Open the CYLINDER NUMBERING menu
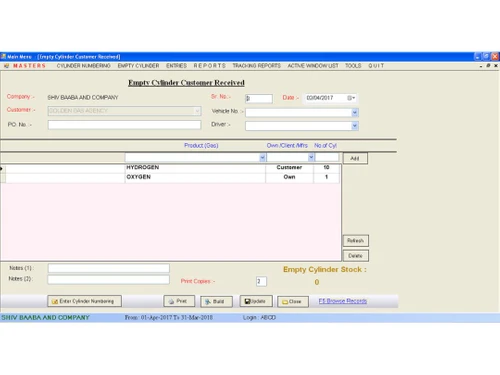 83,66
